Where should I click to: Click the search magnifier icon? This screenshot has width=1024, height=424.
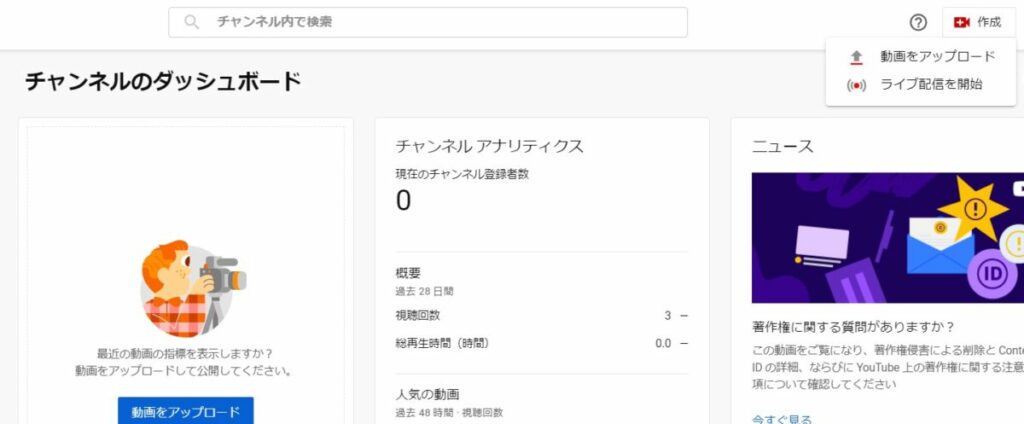click(x=191, y=22)
